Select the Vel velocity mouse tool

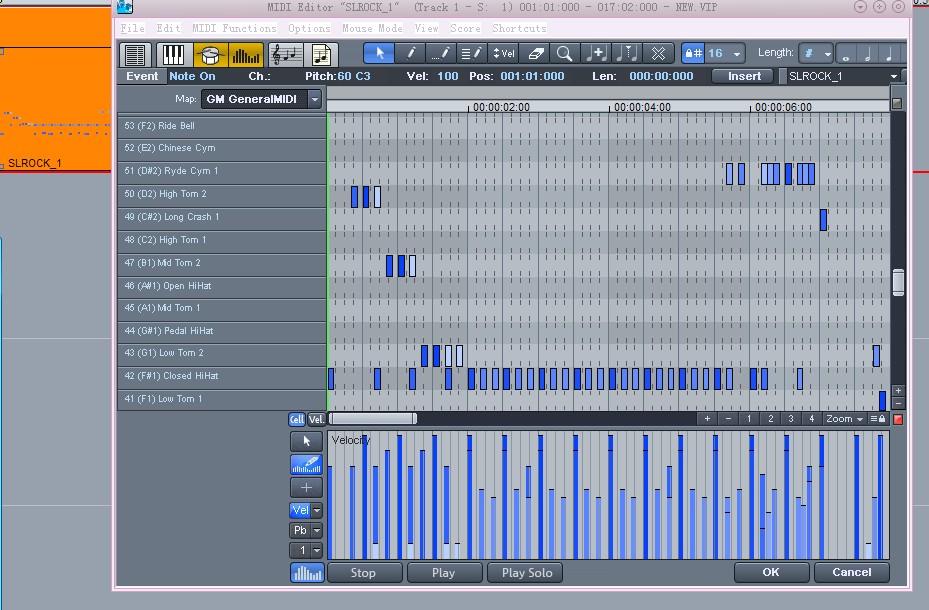click(503, 53)
